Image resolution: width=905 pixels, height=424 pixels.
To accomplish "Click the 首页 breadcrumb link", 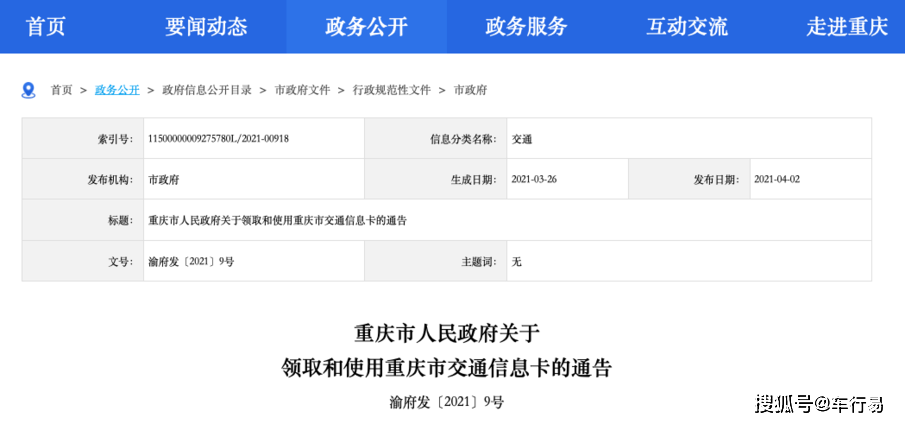I will coord(62,90).
